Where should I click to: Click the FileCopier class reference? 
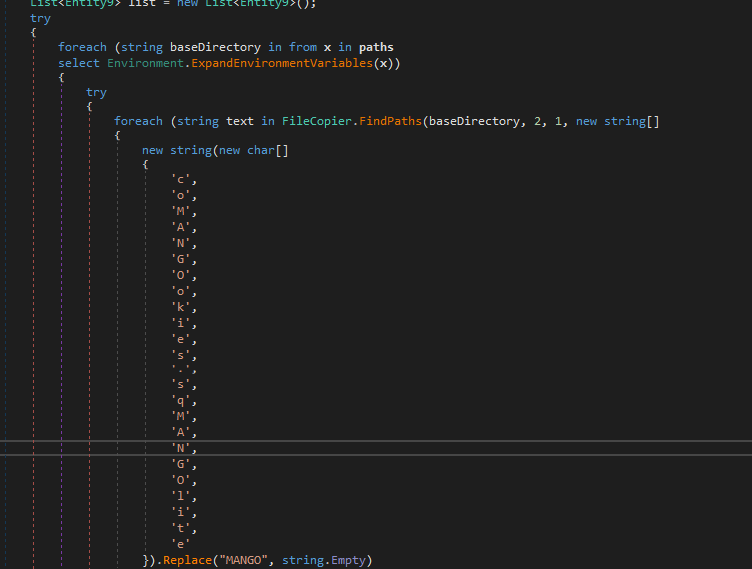[x=315, y=121]
